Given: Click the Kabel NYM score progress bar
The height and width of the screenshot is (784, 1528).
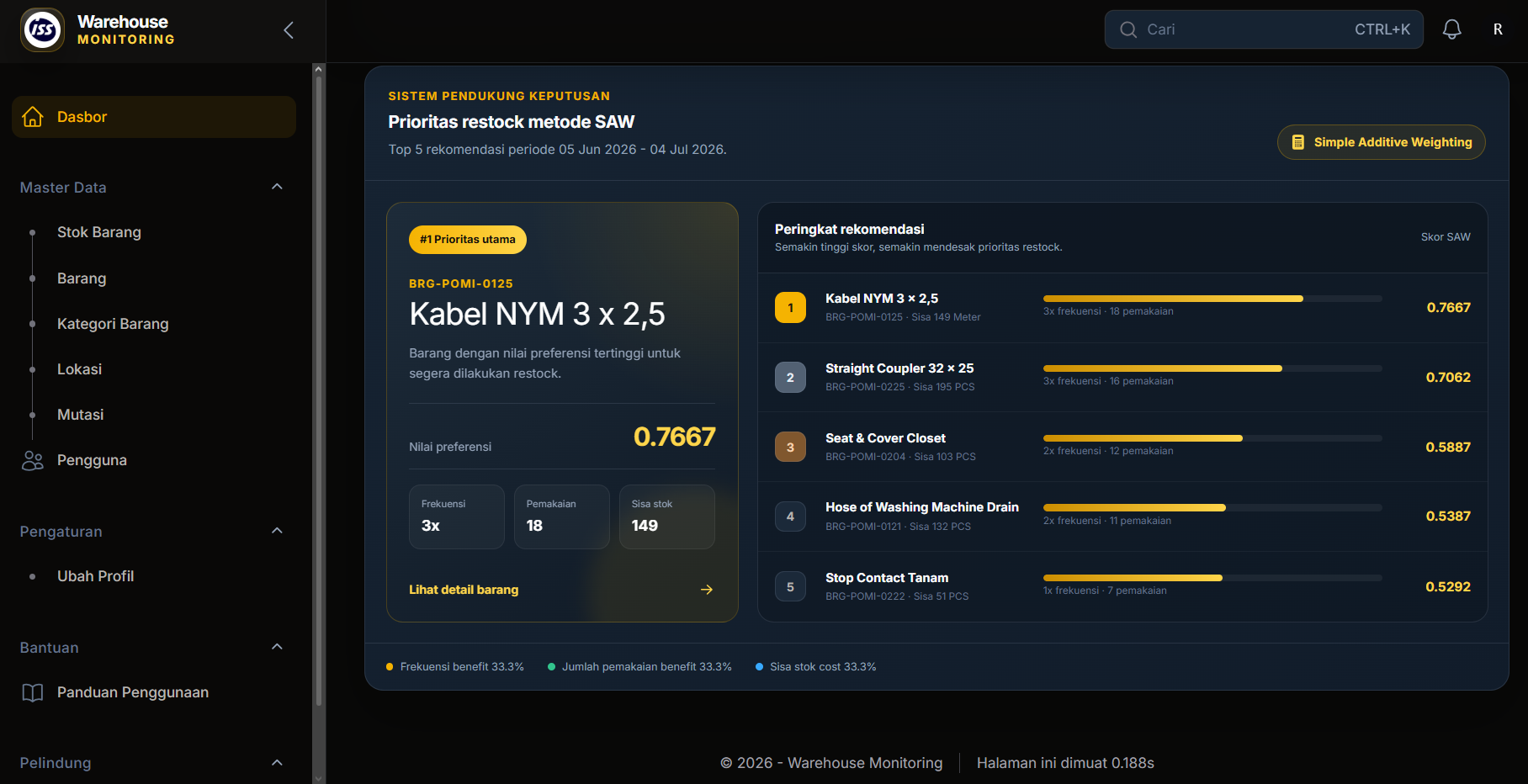Looking at the screenshot, I should [x=1212, y=299].
